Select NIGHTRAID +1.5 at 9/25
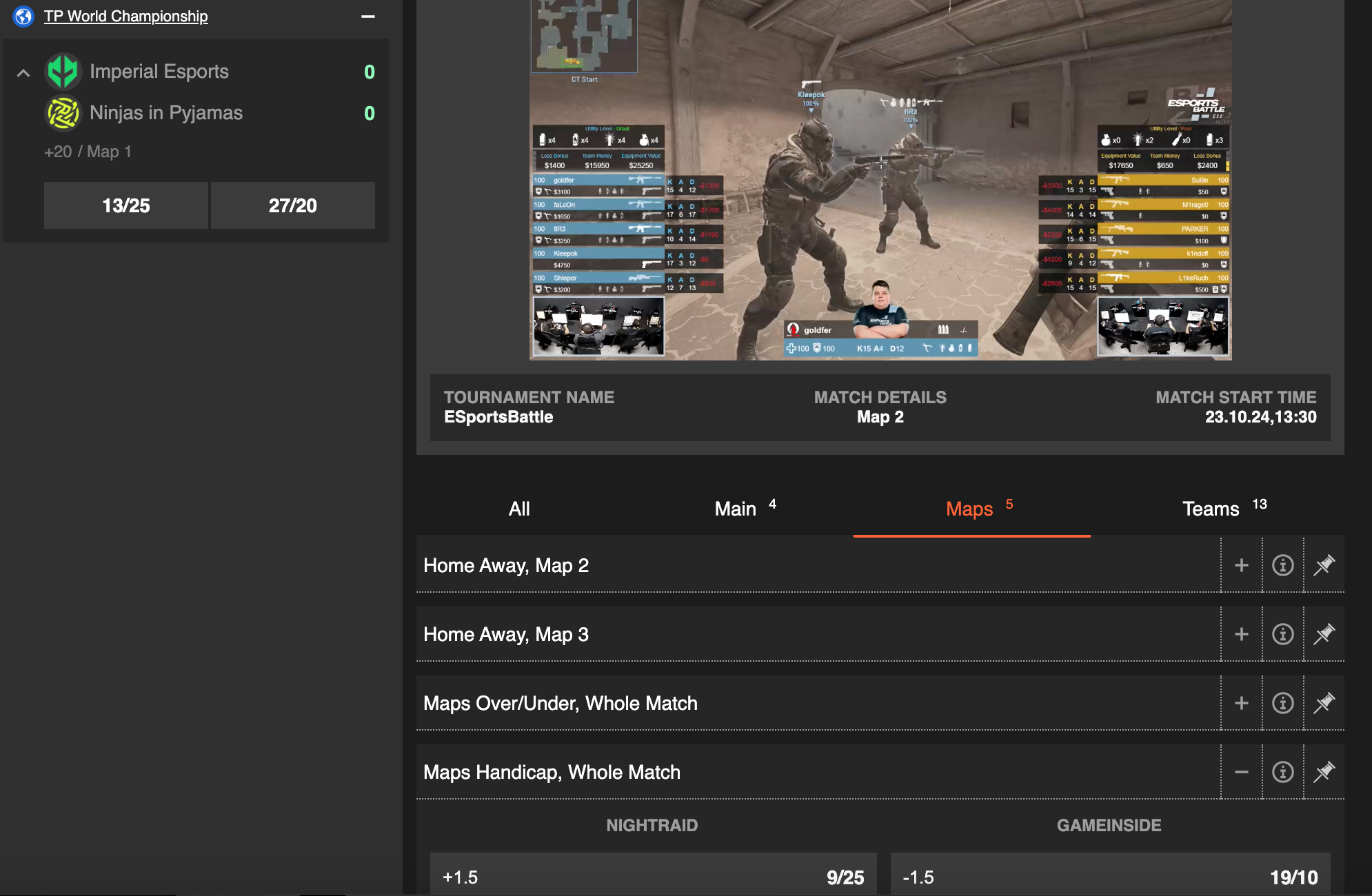The width and height of the screenshot is (1372, 896). (x=654, y=875)
